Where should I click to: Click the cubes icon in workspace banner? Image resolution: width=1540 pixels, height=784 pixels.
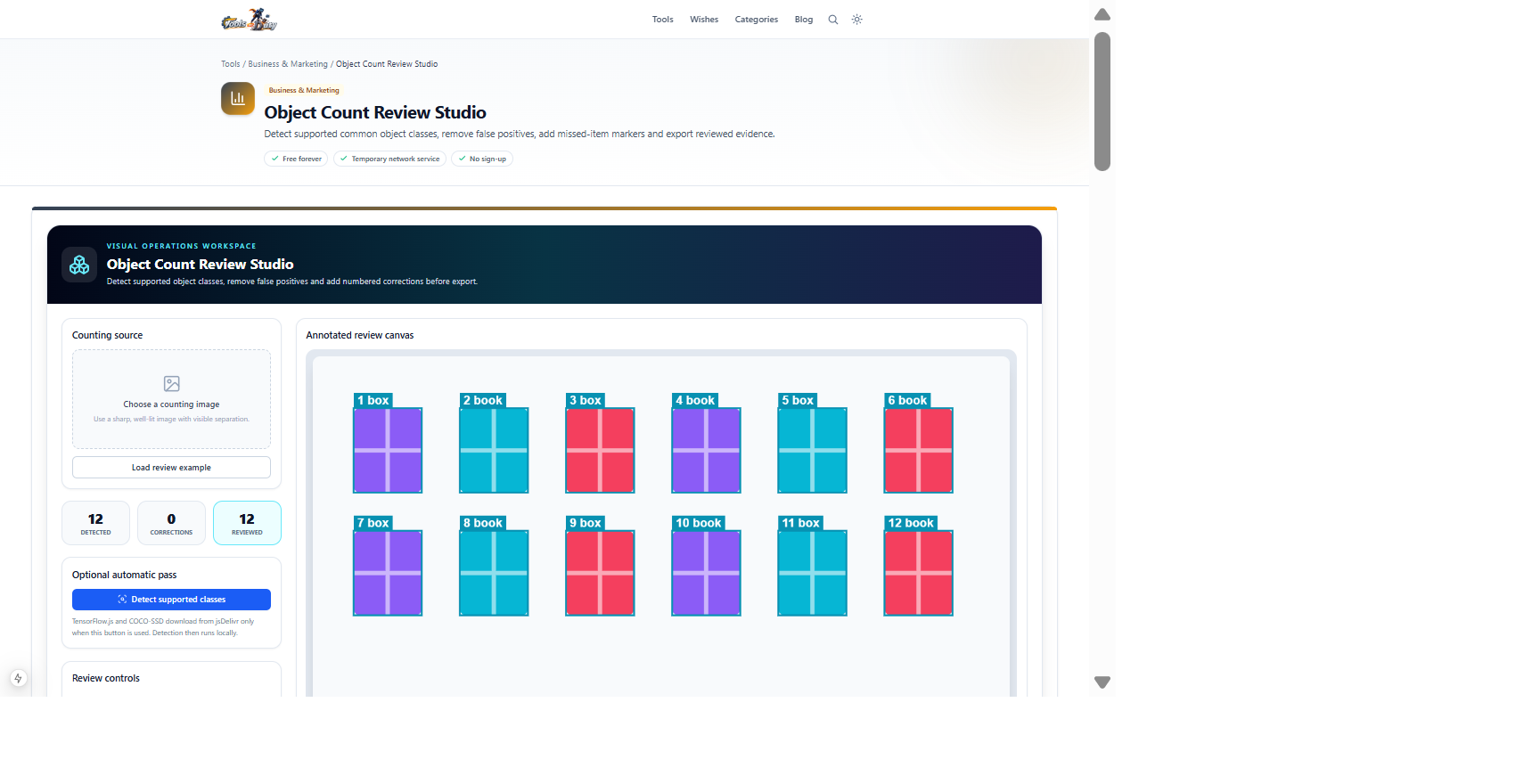point(79,265)
